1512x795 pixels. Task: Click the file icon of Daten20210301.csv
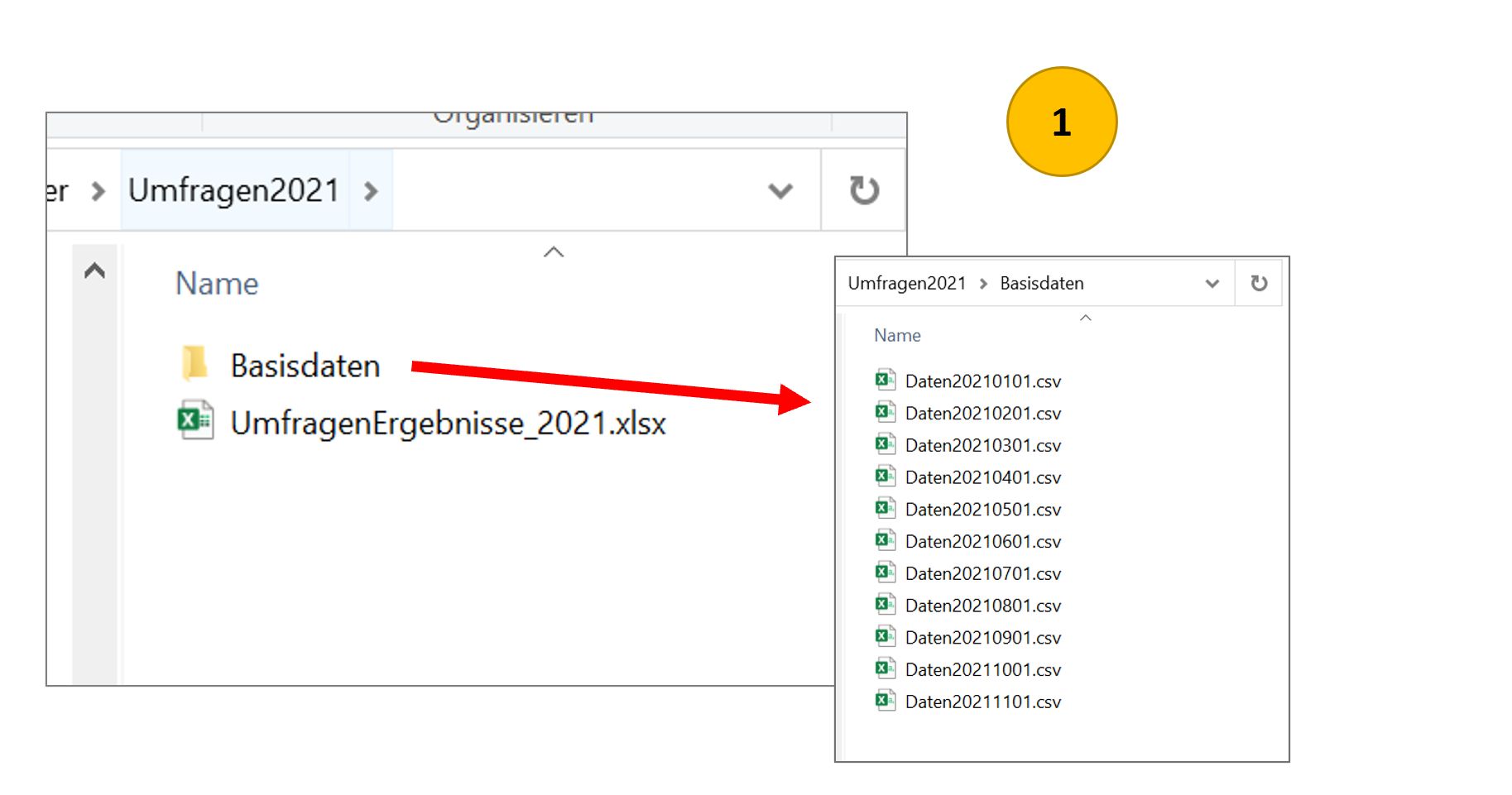click(886, 444)
